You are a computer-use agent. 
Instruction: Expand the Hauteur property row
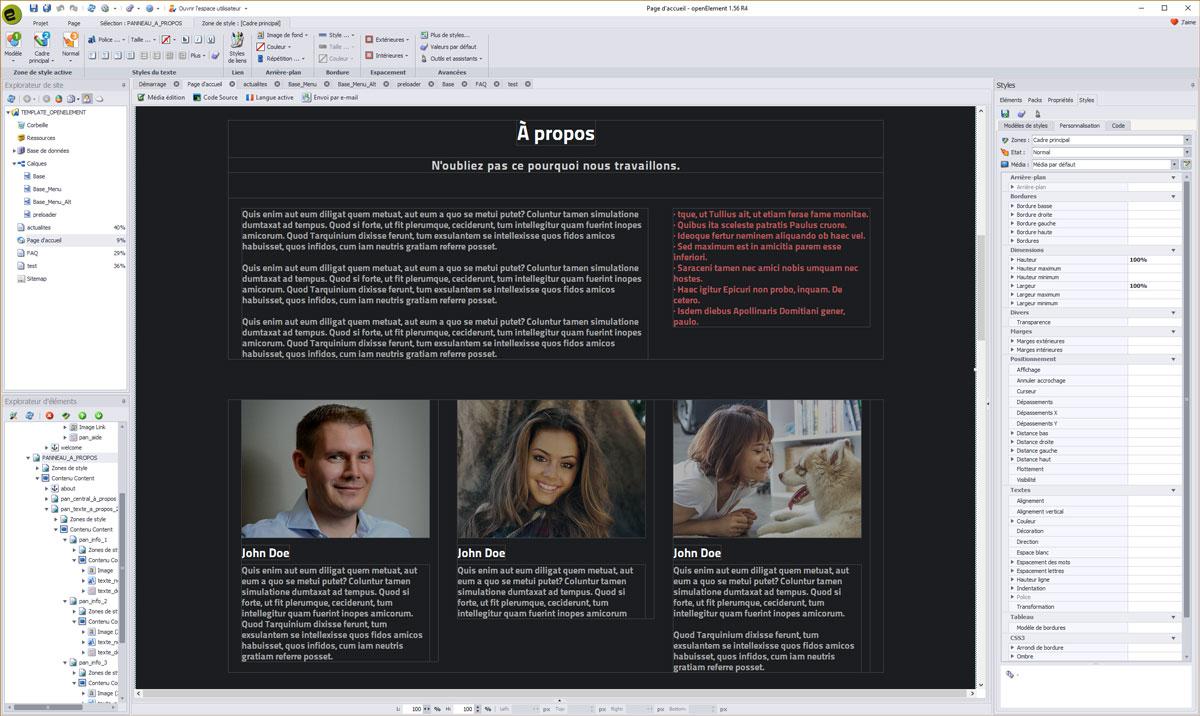(x=1012, y=260)
